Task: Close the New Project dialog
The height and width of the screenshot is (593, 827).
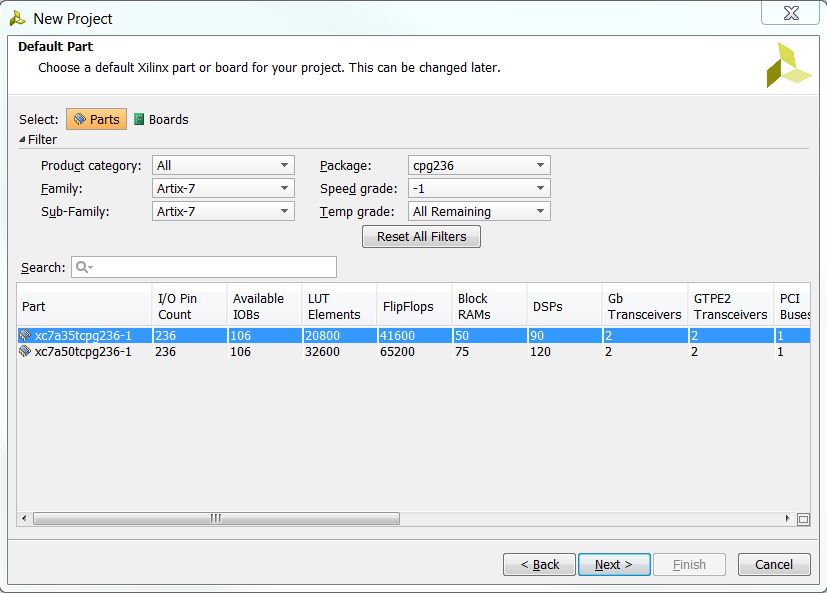Action: pyautogui.click(x=791, y=13)
